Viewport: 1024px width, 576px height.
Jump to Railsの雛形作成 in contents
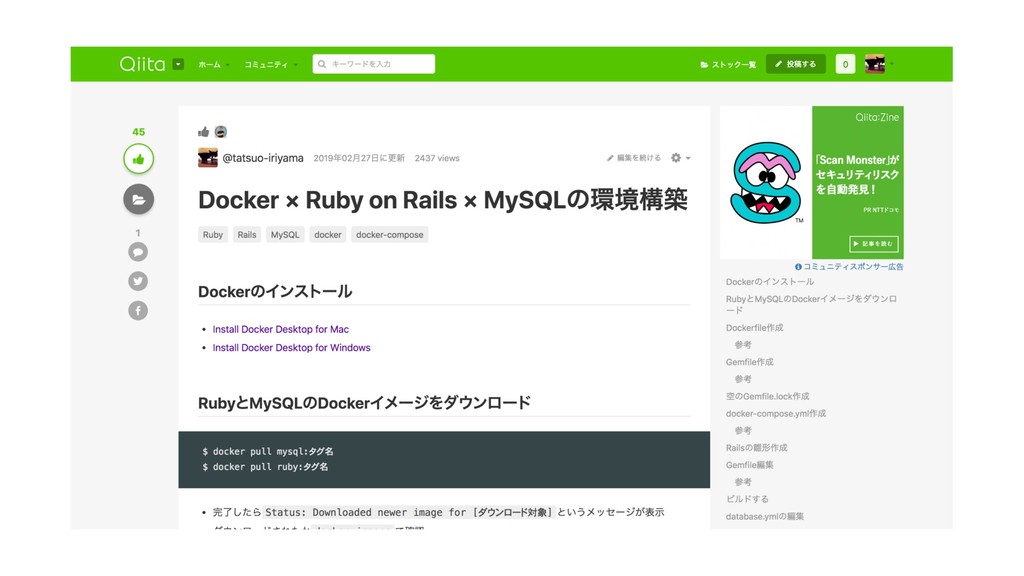click(756, 448)
